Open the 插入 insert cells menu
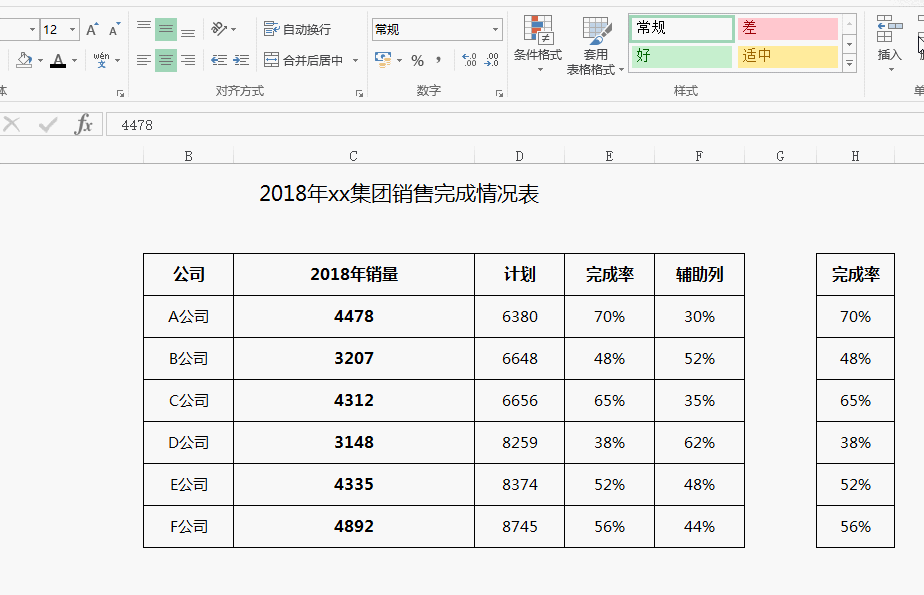 click(889, 44)
